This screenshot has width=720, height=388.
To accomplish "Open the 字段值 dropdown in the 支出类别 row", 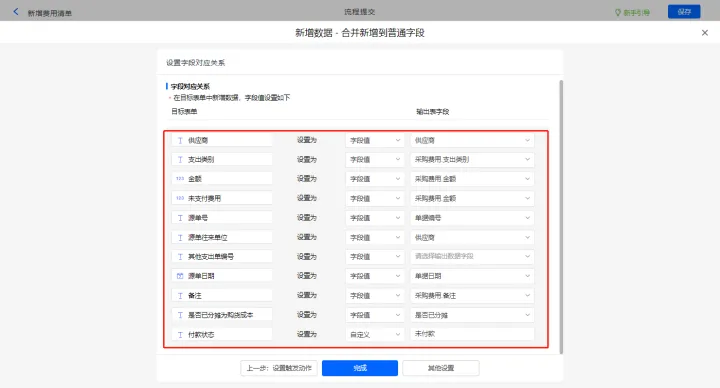I will pyautogui.click(x=375, y=160).
